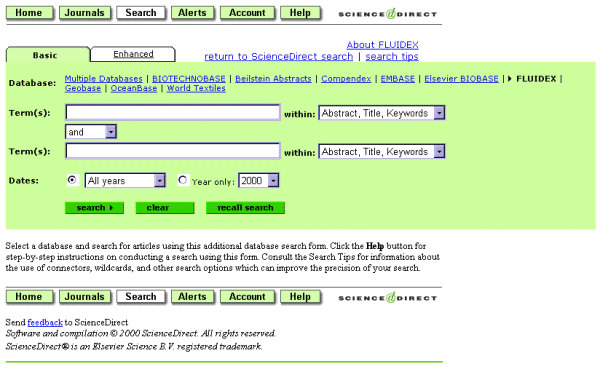This screenshot has width=600, height=372.
Task: Click the selected FLUIDEX database label
Action: (536, 79)
